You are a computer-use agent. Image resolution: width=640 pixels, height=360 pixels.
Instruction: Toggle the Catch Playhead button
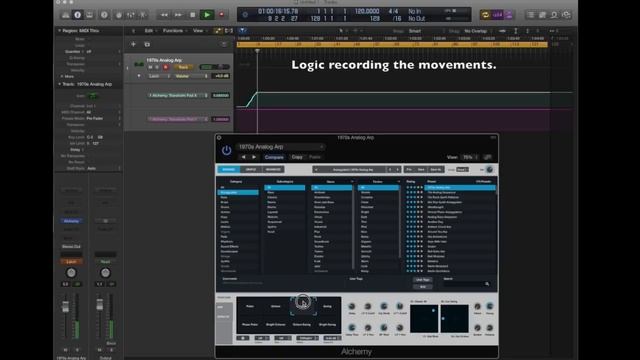point(242,31)
